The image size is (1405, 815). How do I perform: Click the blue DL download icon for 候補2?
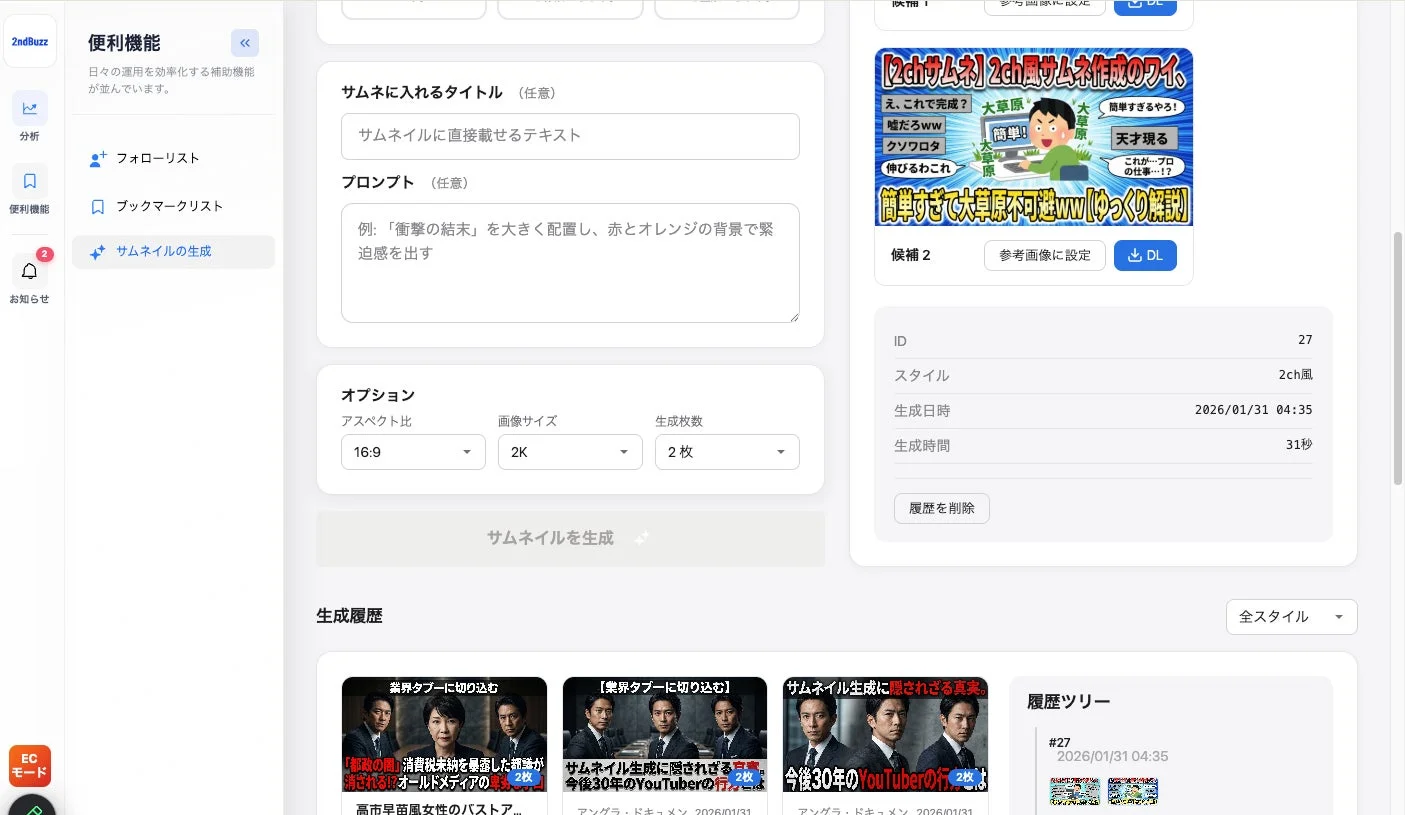click(x=1144, y=255)
